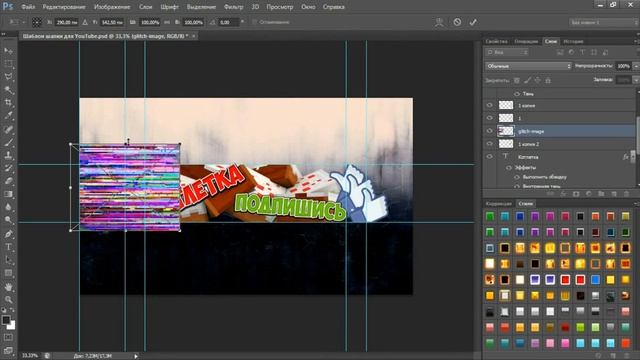Click the link width and height icon
640x360 pixels.
[x=167, y=22]
